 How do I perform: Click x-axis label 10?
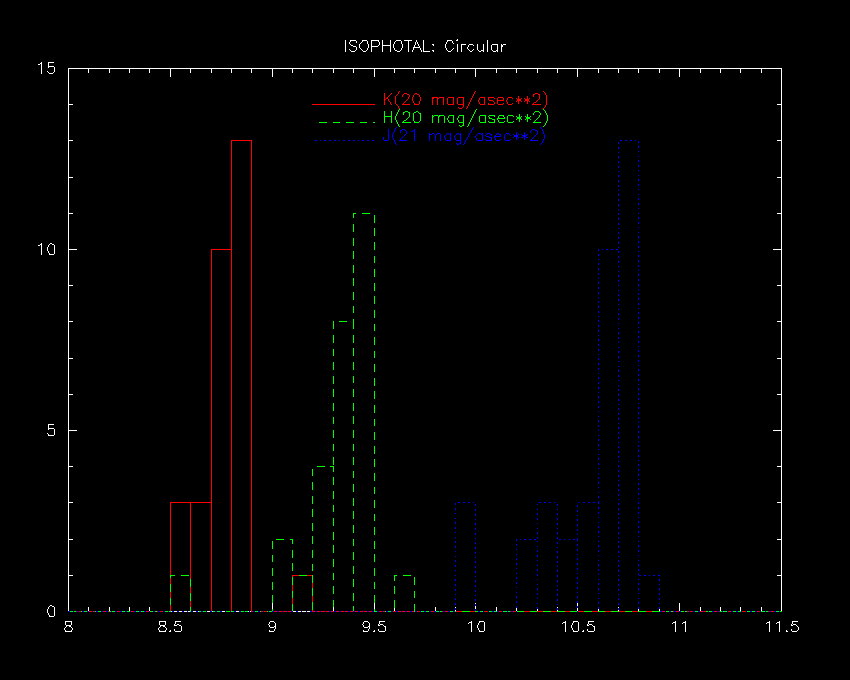(476, 627)
